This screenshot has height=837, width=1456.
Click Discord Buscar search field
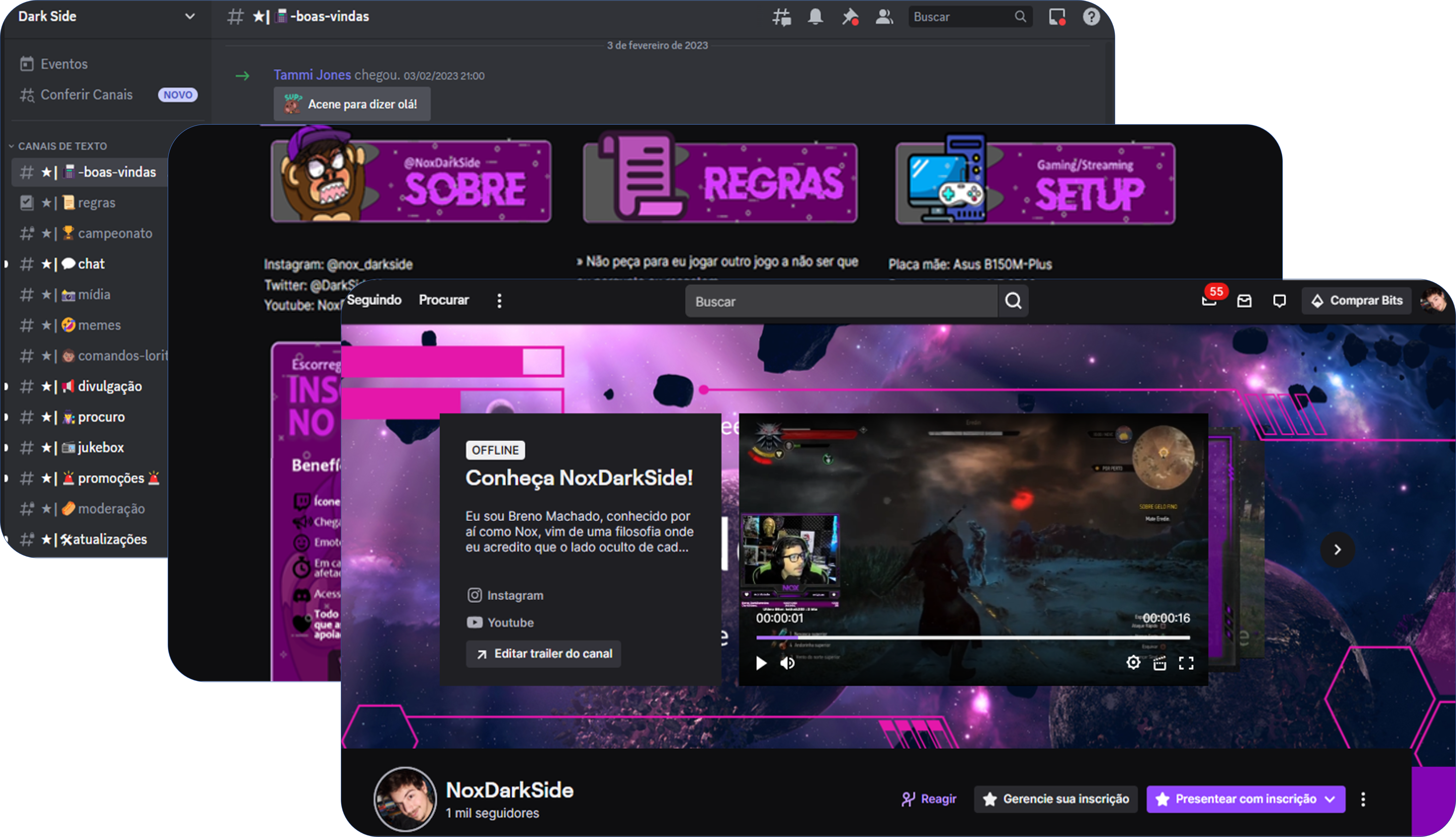pos(971,17)
